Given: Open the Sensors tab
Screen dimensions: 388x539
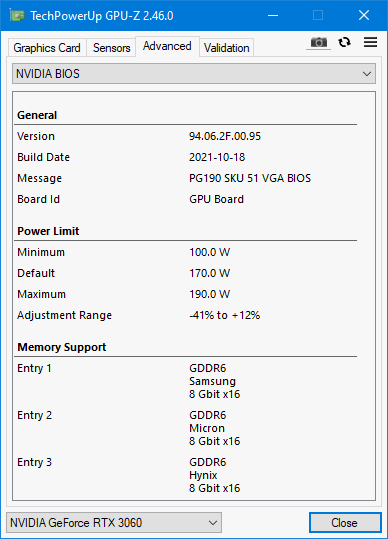Looking at the screenshot, I should coord(112,48).
